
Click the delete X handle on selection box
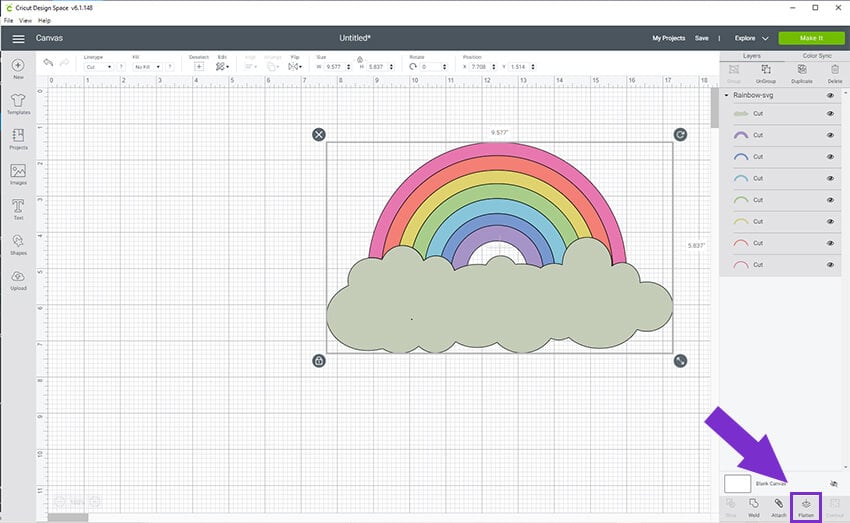click(x=319, y=134)
